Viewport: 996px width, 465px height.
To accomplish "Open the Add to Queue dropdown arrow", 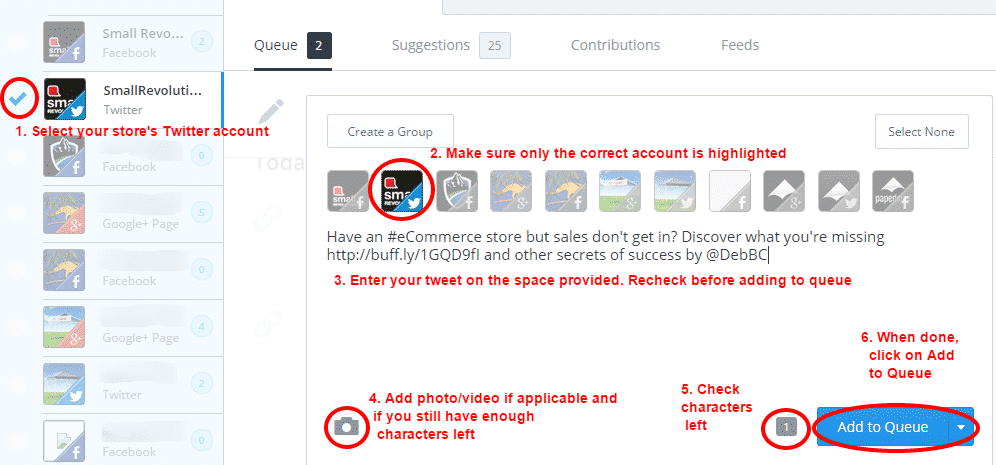I will (x=961, y=428).
